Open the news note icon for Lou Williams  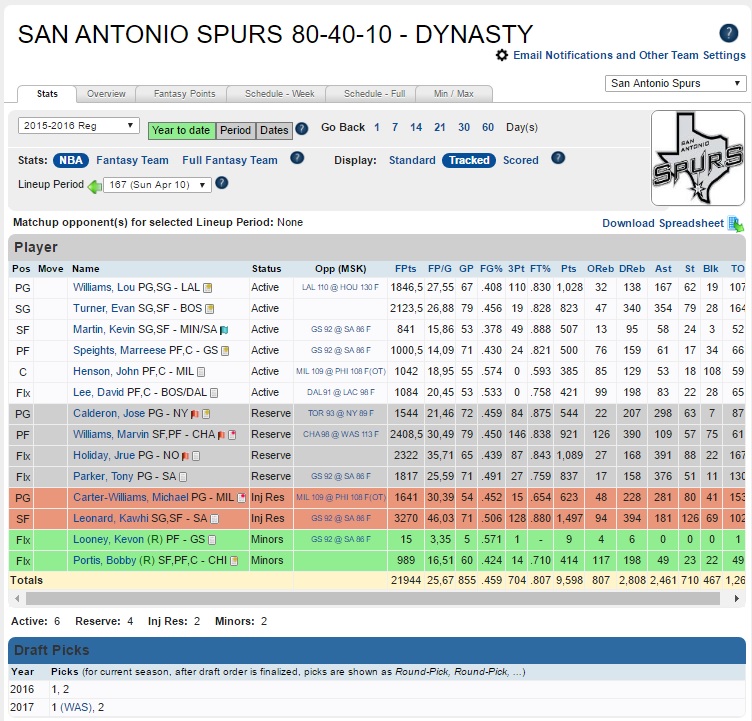[x=208, y=288]
